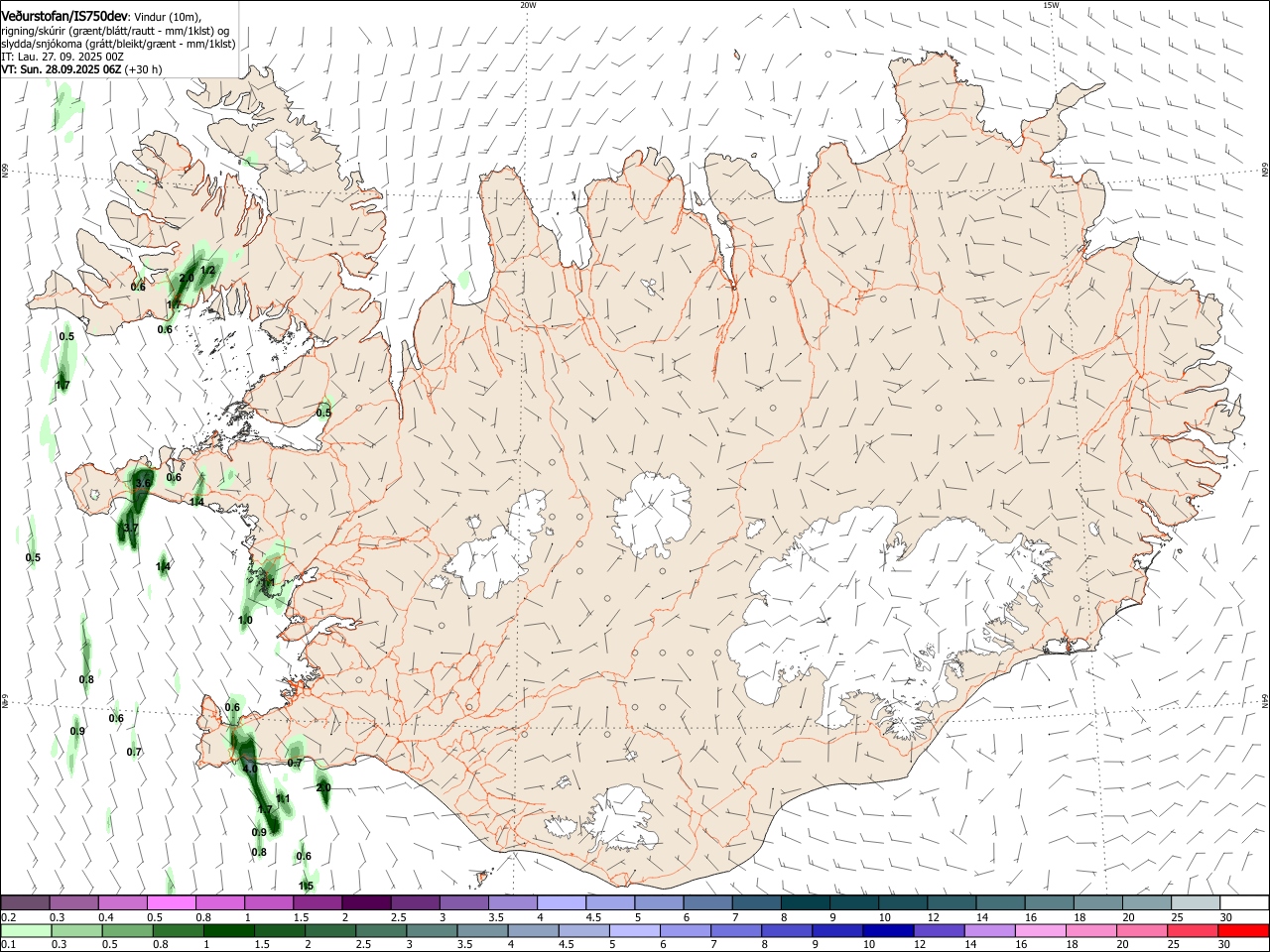Click the 'VT: Sun. 28.09.2025 06Z (+30 h)' line
The height and width of the screenshot is (952, 1270).
pos(81,69)
